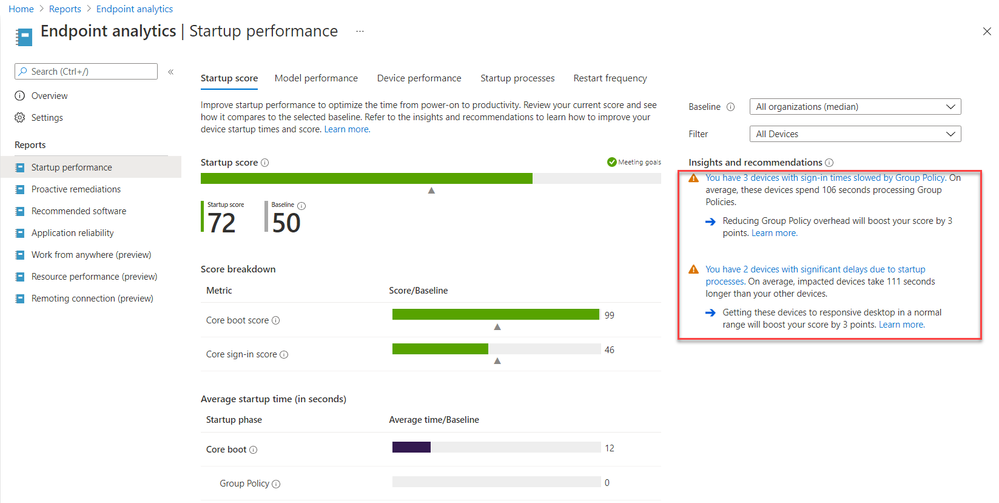The height and width of the screenshot is (503, 999).
Task: Expand the Baseline organizations dropdown
Action: click(x=855, y=107)
